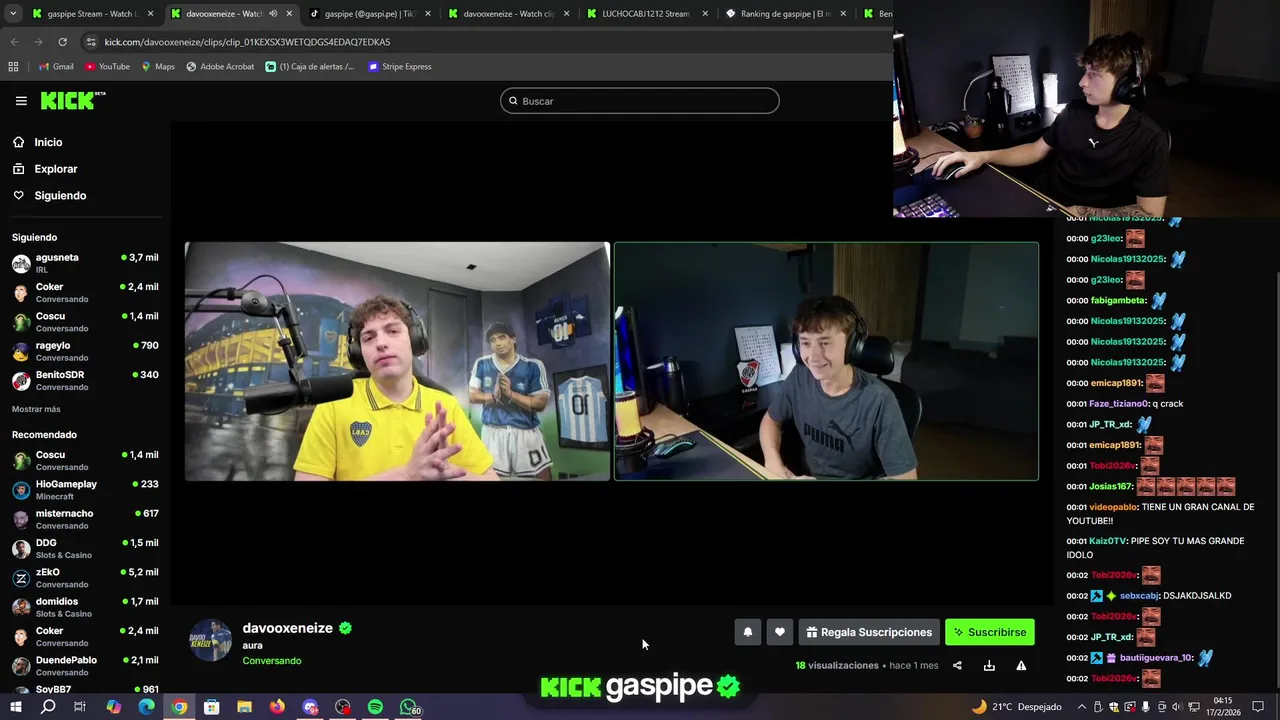1280x720 pixels.
Task: Open DDG Slots & Casino channel
Action: (x=85, y=548)
